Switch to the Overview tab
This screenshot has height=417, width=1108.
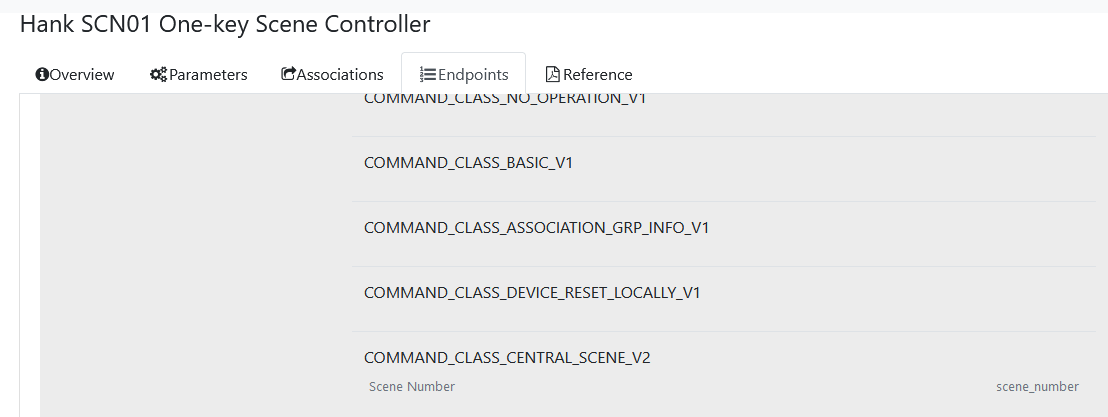[82, 75]
